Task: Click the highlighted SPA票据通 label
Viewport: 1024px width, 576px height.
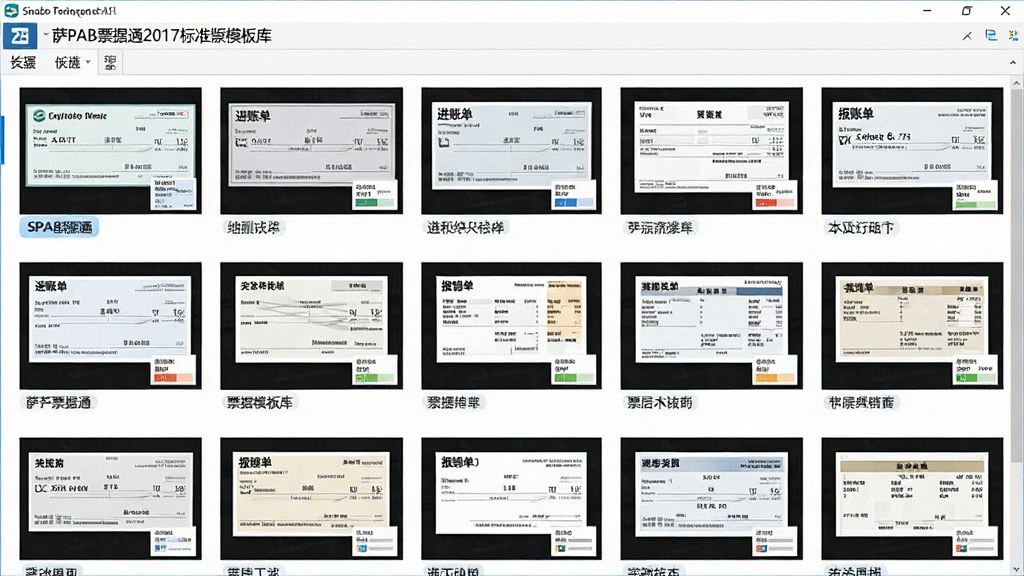Action: click(x=59, y=227)
